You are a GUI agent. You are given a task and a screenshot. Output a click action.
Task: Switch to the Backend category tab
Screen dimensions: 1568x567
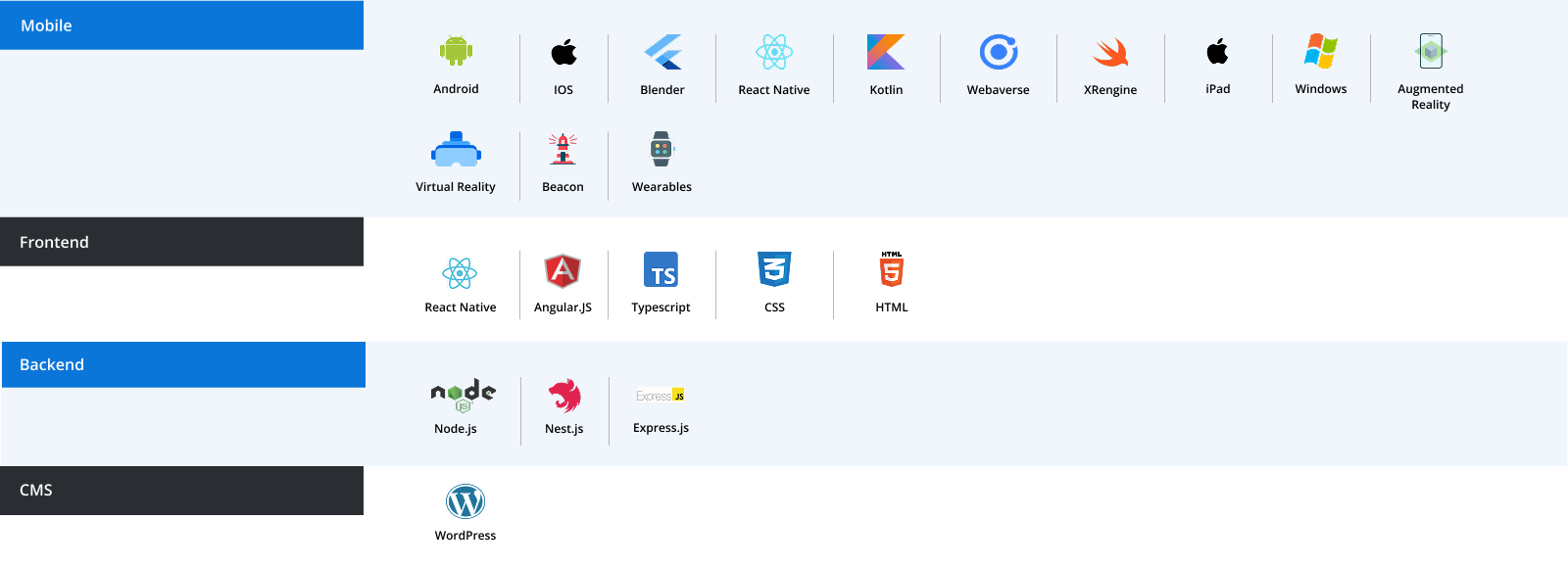click(183, 364)
